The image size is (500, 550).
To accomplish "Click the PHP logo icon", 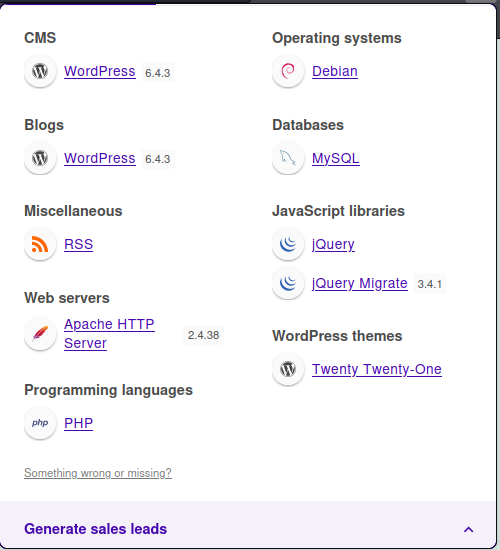I will pos(40,423).
